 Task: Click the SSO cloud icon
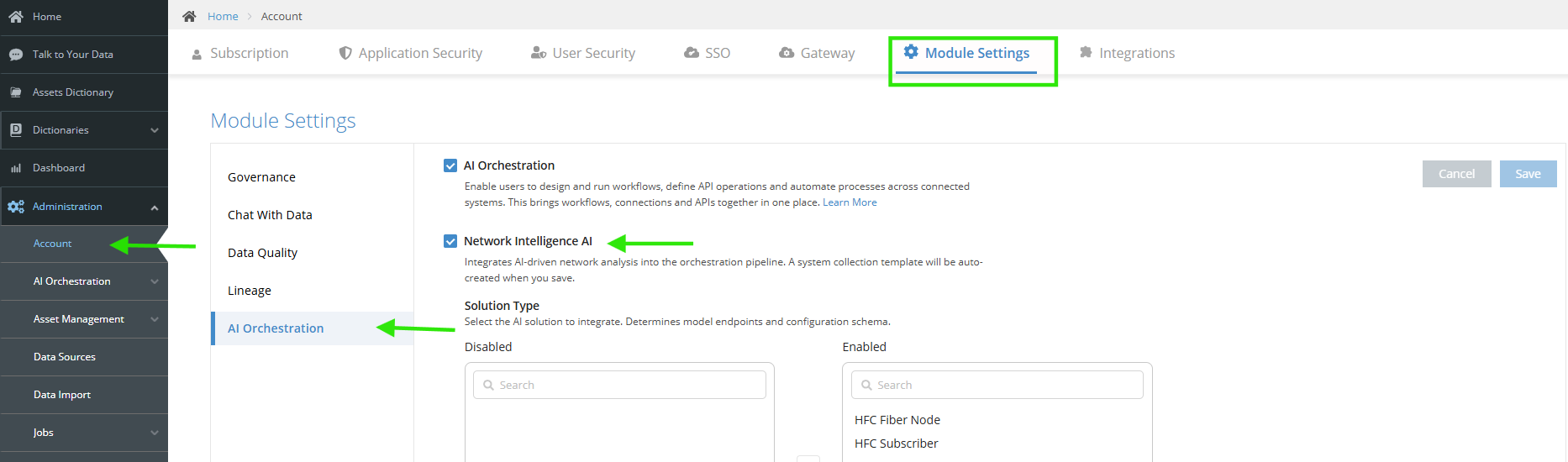coord(692,53)
